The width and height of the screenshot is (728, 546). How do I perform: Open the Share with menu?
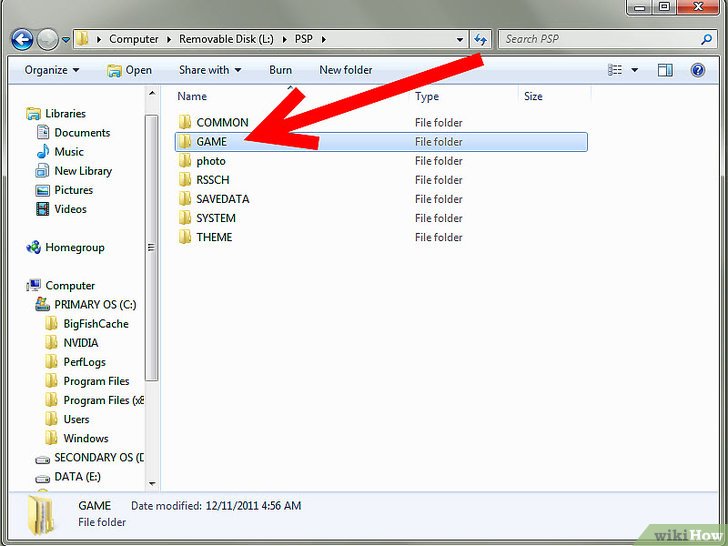(210, 70)
